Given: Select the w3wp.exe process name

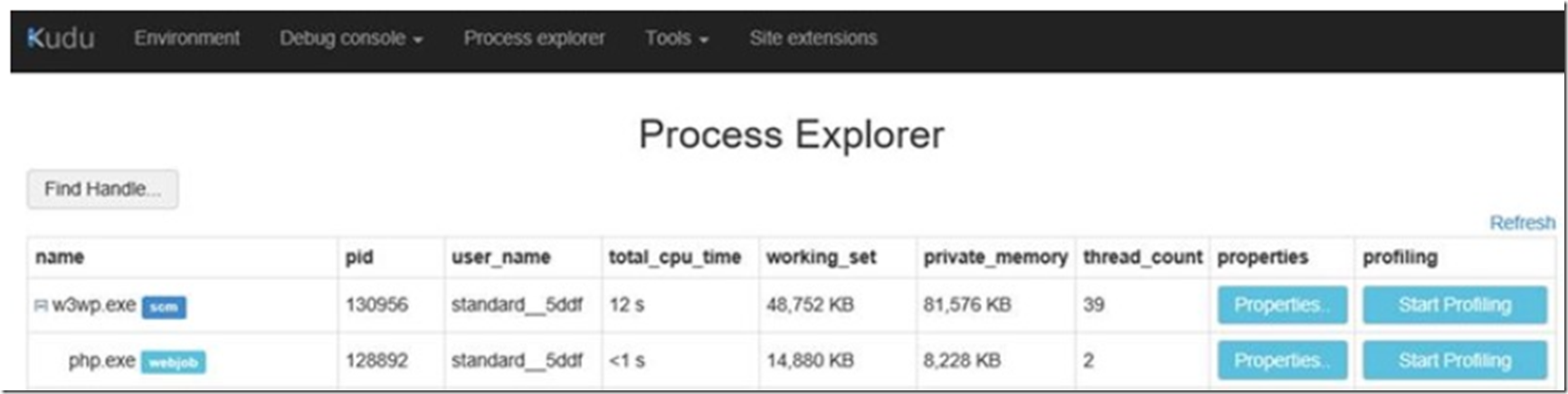Looking at the screenshot, I should [93, 305].
